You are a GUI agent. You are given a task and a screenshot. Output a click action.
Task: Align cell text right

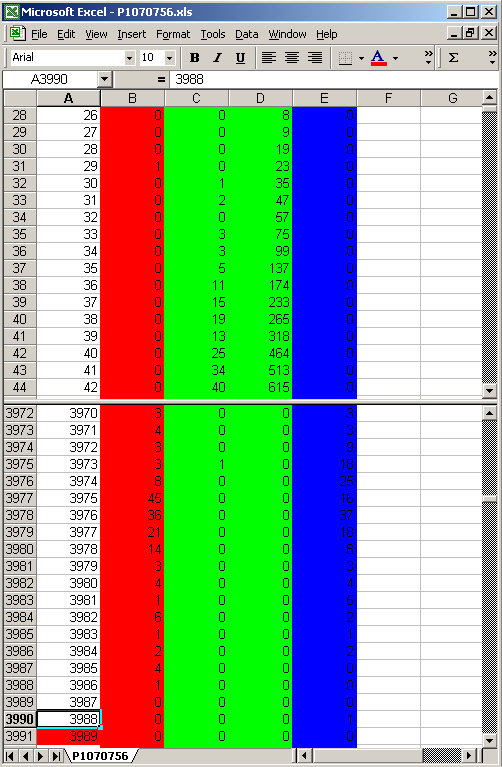[x=315, y=58]
